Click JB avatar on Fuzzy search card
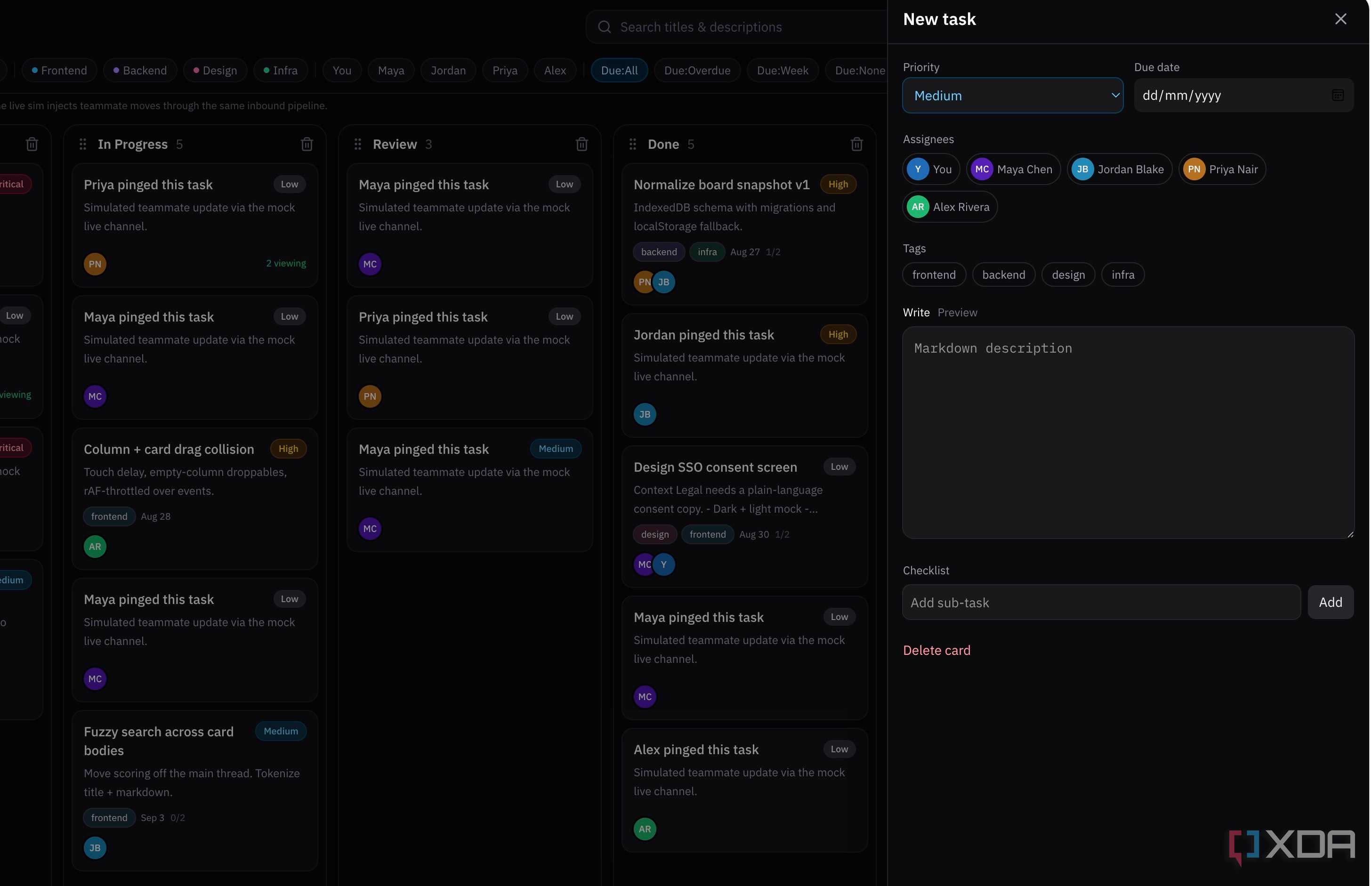1372x886 pixels. (95, 848)
